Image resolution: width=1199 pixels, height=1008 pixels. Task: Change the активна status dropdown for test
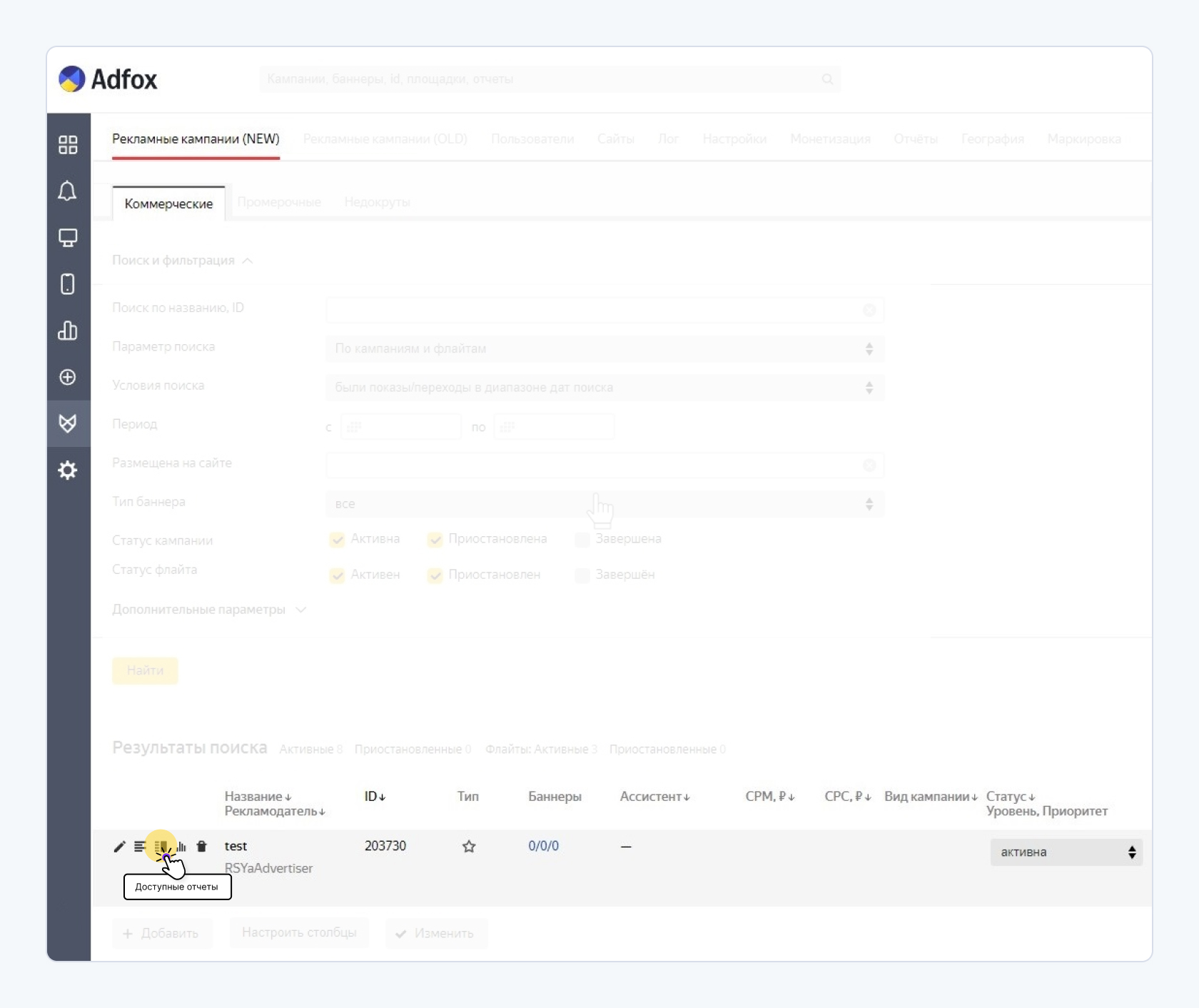[x=1066, y=852]
